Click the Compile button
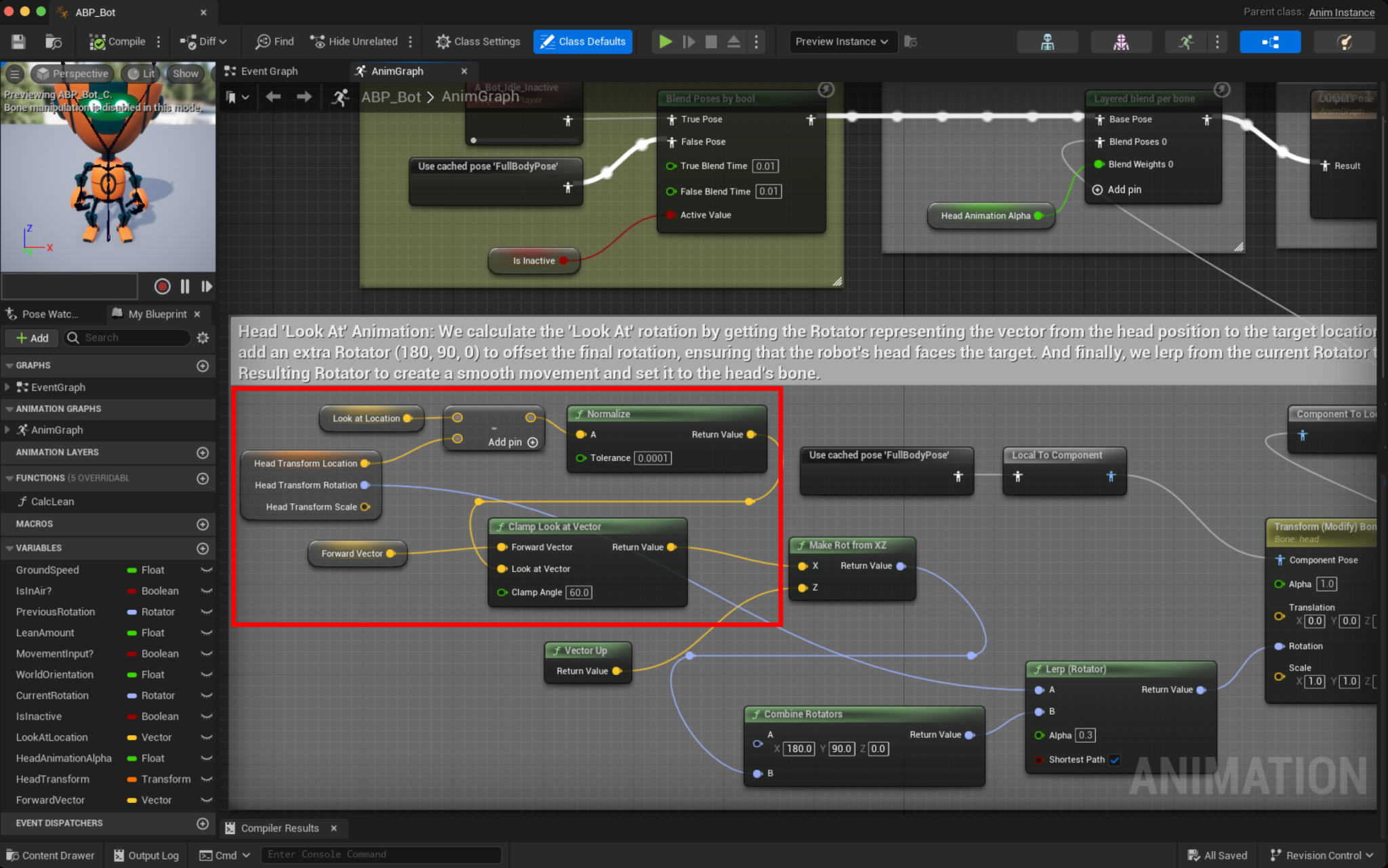Image resolution: width=1388 pixels, height=868 pixels. (x=118, y=41)
